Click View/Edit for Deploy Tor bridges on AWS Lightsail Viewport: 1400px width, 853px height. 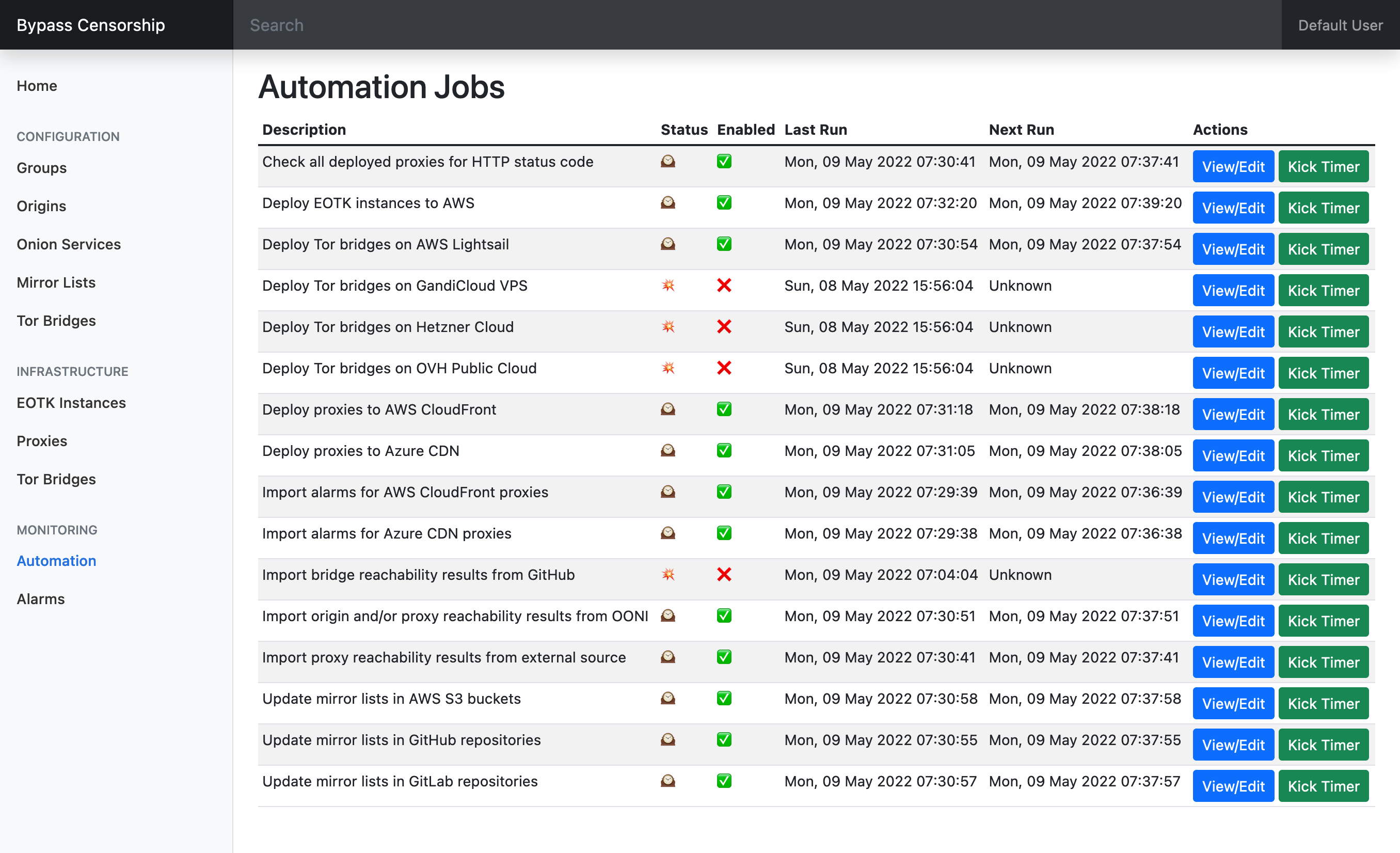tap(1233, 249)
